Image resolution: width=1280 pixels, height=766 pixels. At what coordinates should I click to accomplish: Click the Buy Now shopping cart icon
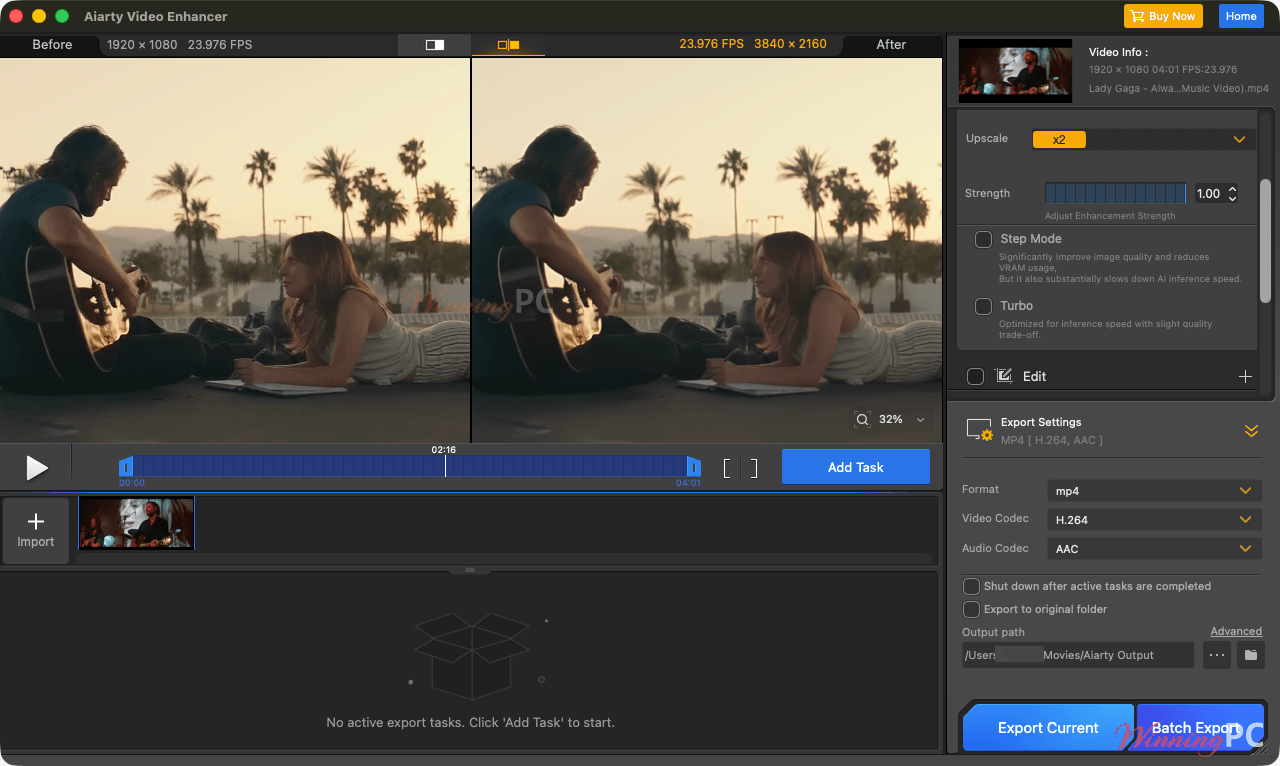tap(1137, 16)
